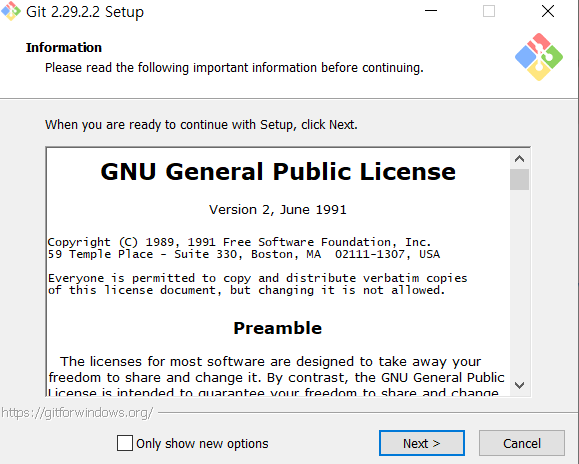579x464 pixels.
Task: Click the Git 2.29.2.2 Setup title text
Action: [x=85, y=12]
